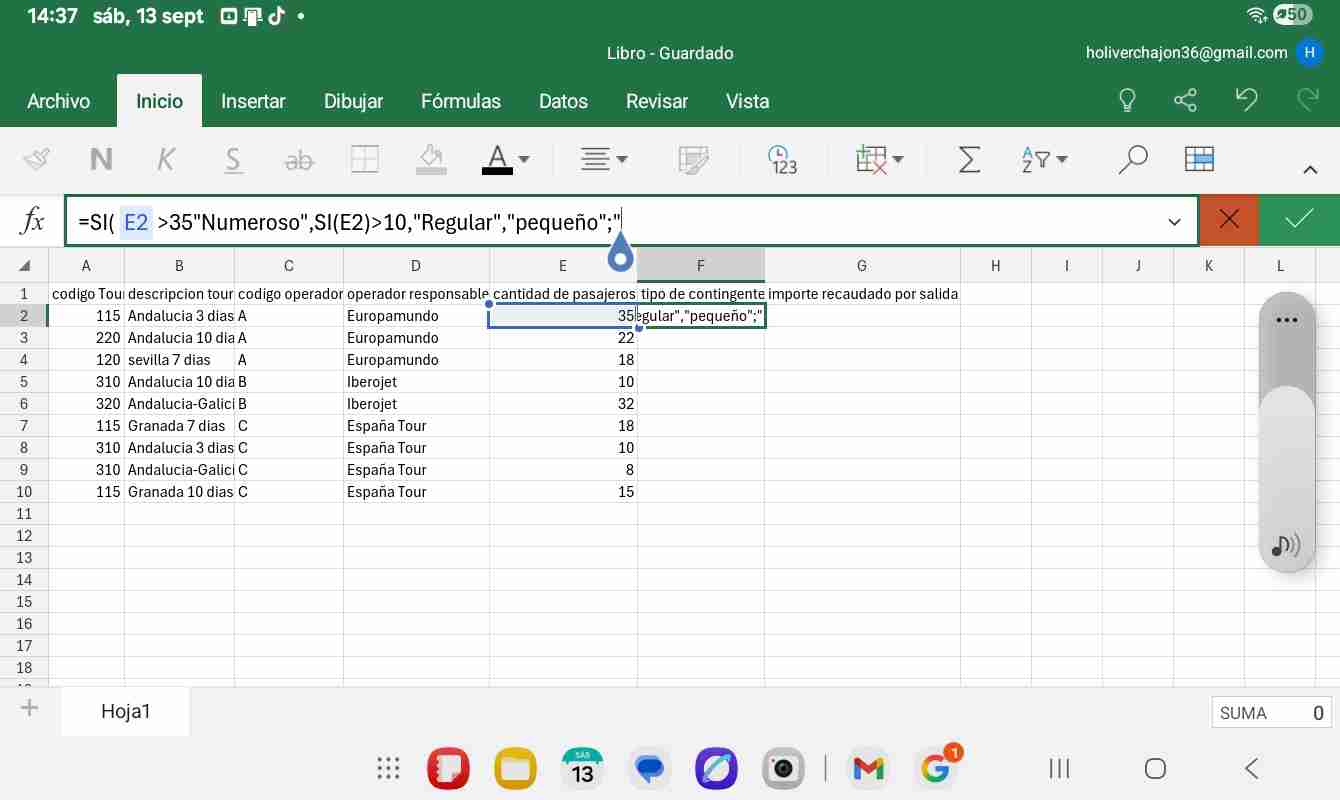This screenshot has width=1340, height=800.
Task: Open Gmail from the taskbar
Action: [868, 768]
